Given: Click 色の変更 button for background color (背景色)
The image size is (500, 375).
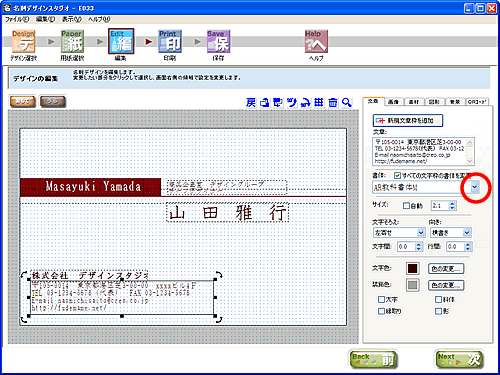Looking at the screenshot, I should point(446,285).
